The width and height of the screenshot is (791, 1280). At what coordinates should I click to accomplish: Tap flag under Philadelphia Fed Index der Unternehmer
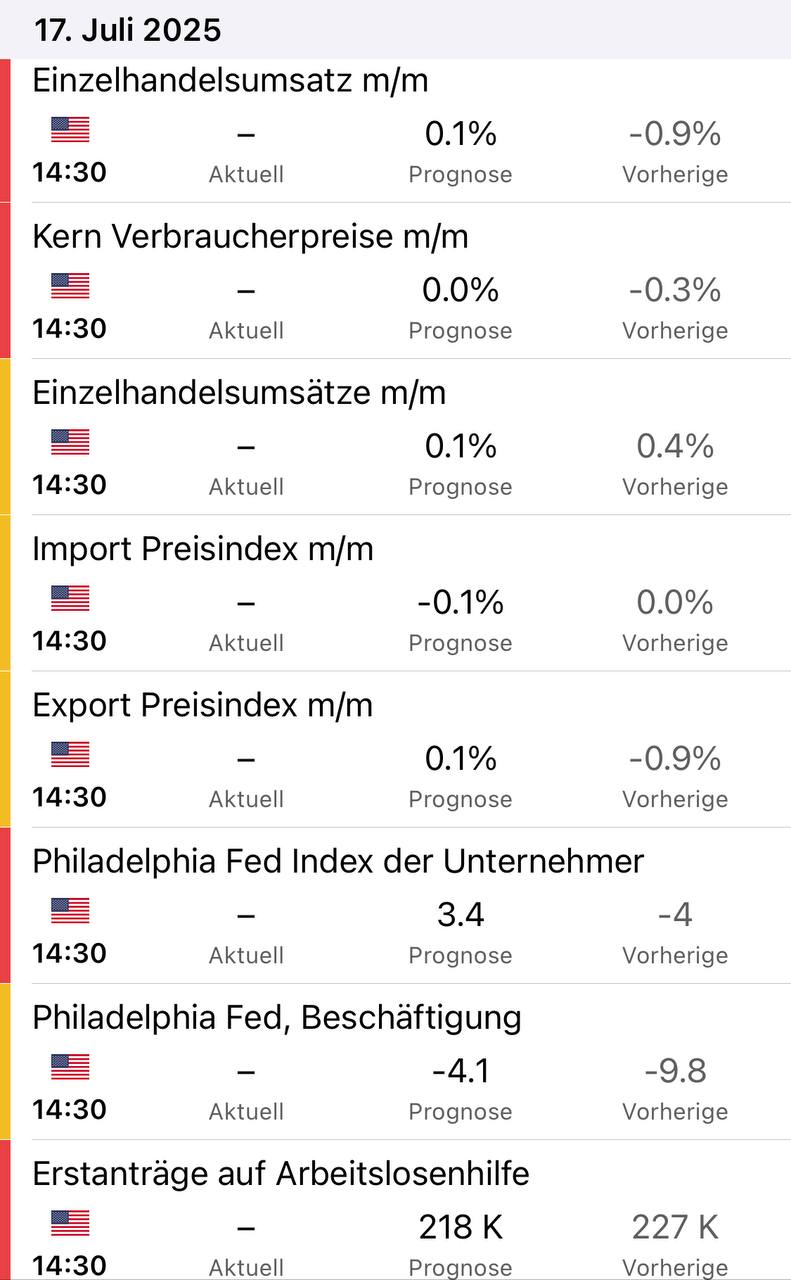(70, 910)
